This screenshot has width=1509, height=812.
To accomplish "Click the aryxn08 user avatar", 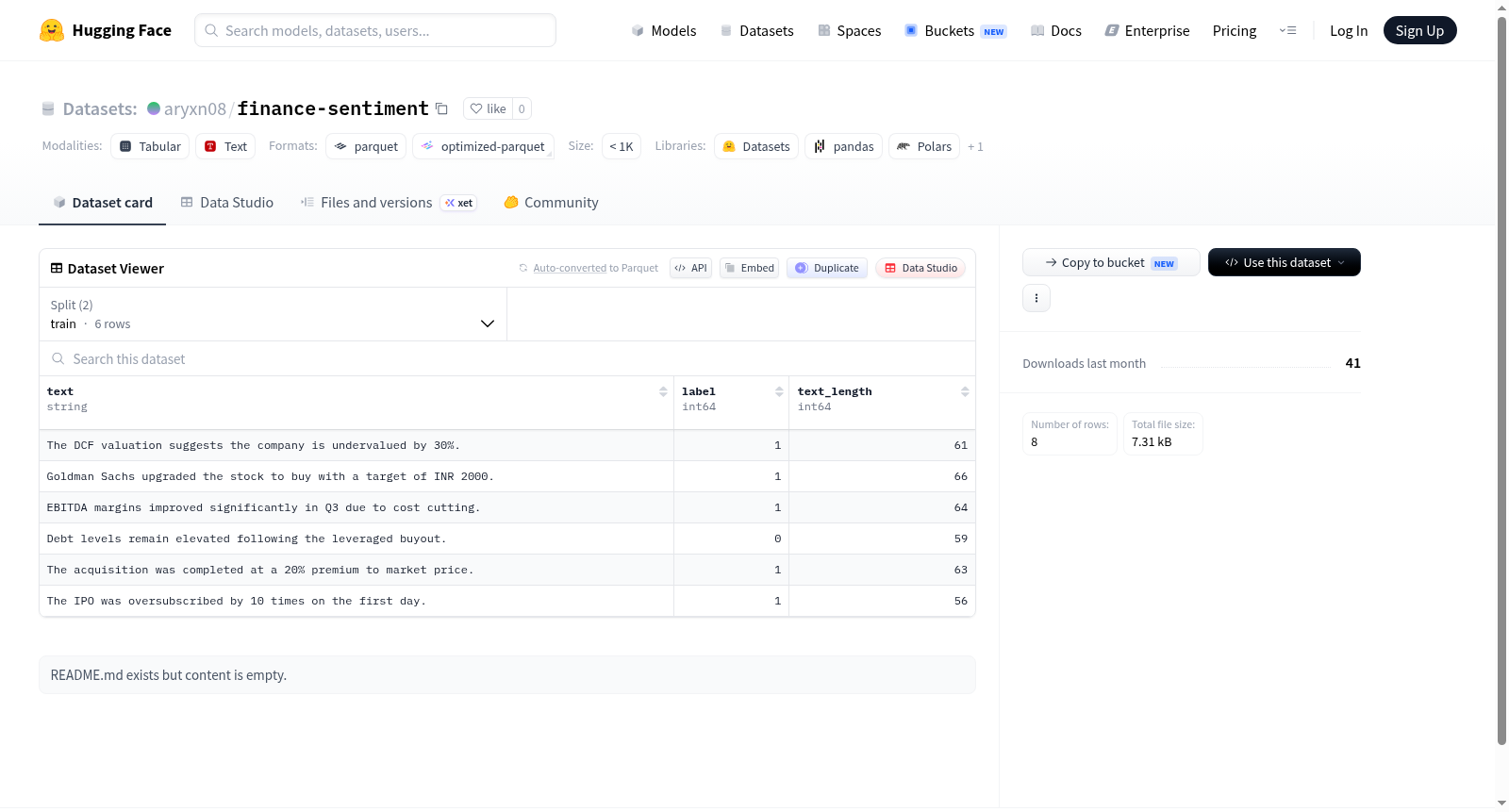I will [154, 108].
